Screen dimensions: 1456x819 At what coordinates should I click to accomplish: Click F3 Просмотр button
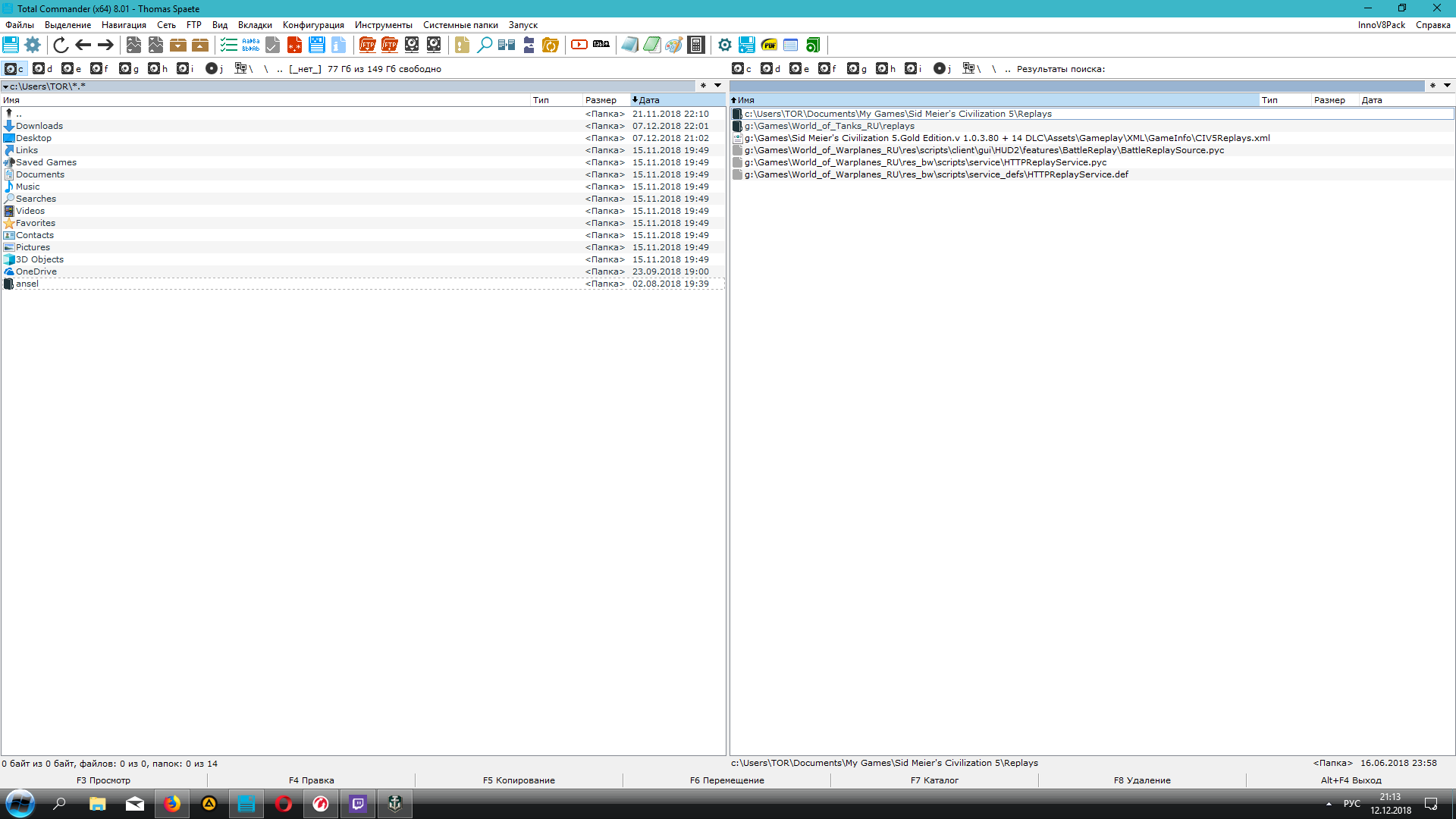click(x=103, y=780)
